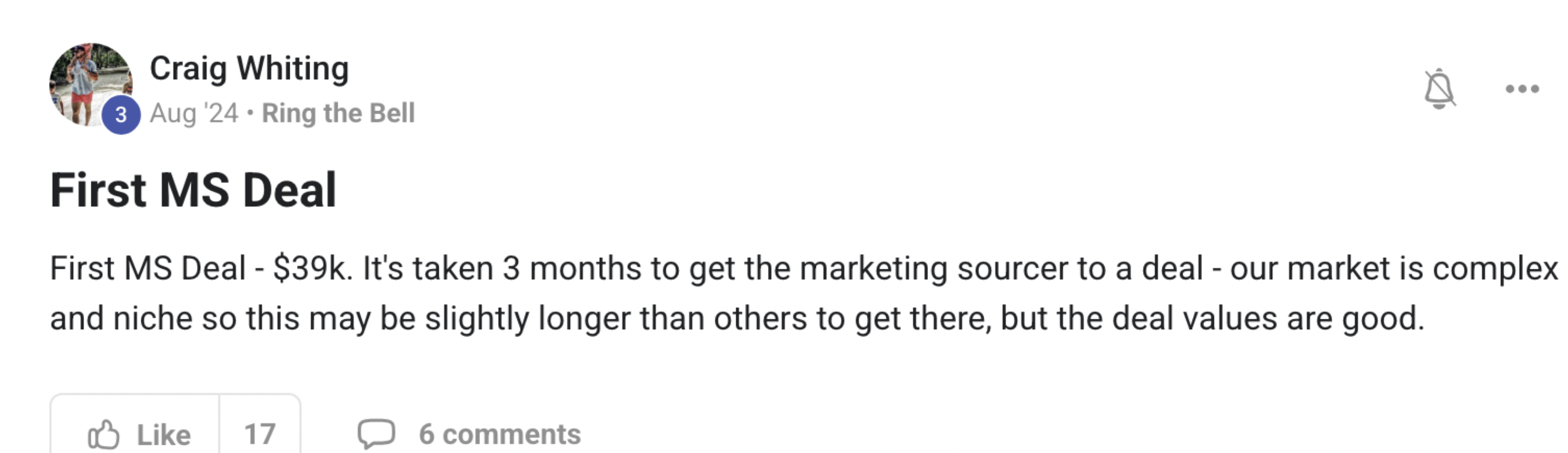
Task: Open the First MS Deal post title
Action: pyautogui.click(x=193, y=190)
